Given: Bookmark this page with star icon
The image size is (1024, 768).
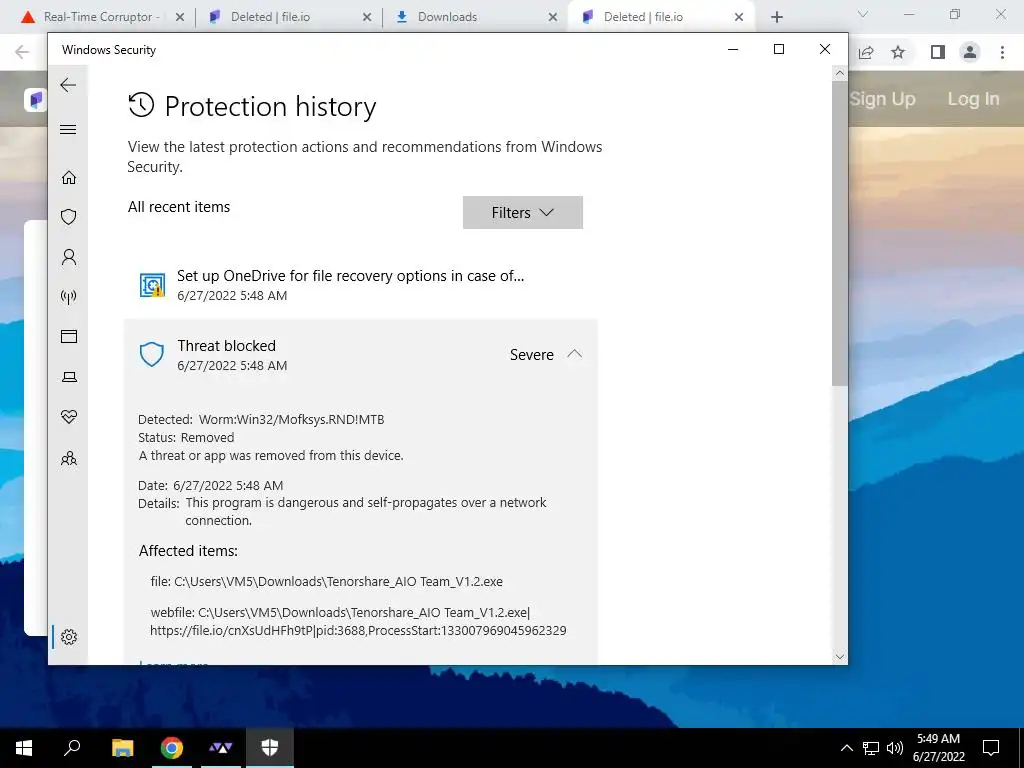Looking at the screenshot, I should tap(898, 52).
